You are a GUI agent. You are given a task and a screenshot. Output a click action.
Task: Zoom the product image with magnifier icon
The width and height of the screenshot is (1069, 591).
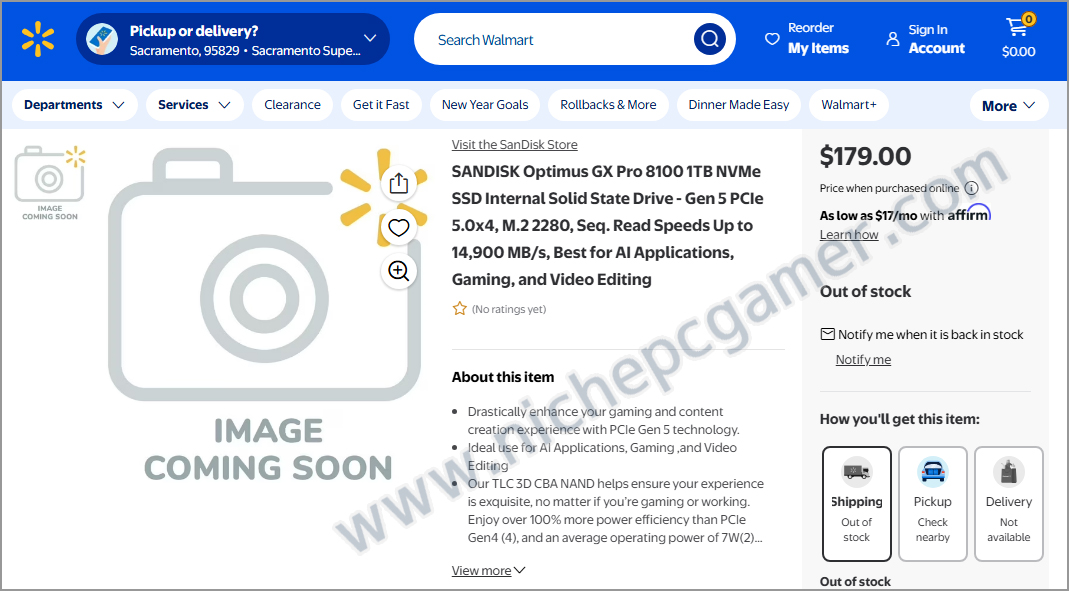click(x=399, y=271)
